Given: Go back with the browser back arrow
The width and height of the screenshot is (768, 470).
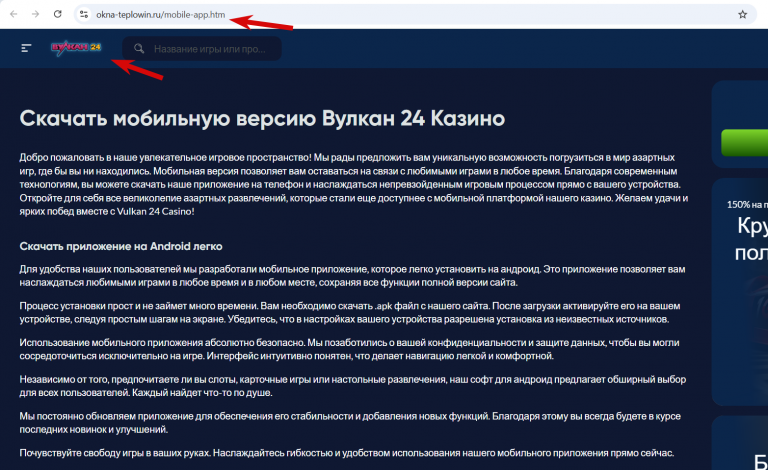Looking at the screenshot, I should pyautogui.click(x=14, y=14).
